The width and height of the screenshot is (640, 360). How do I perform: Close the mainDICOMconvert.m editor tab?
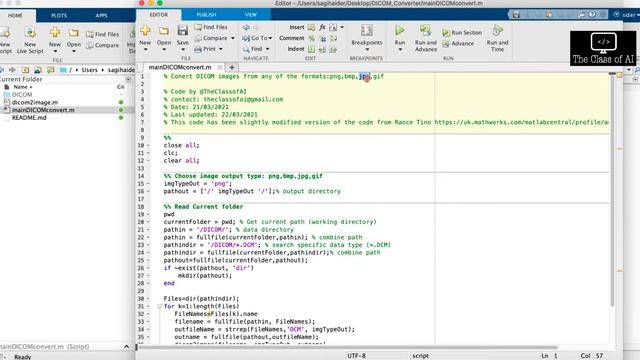pos(220,67)
